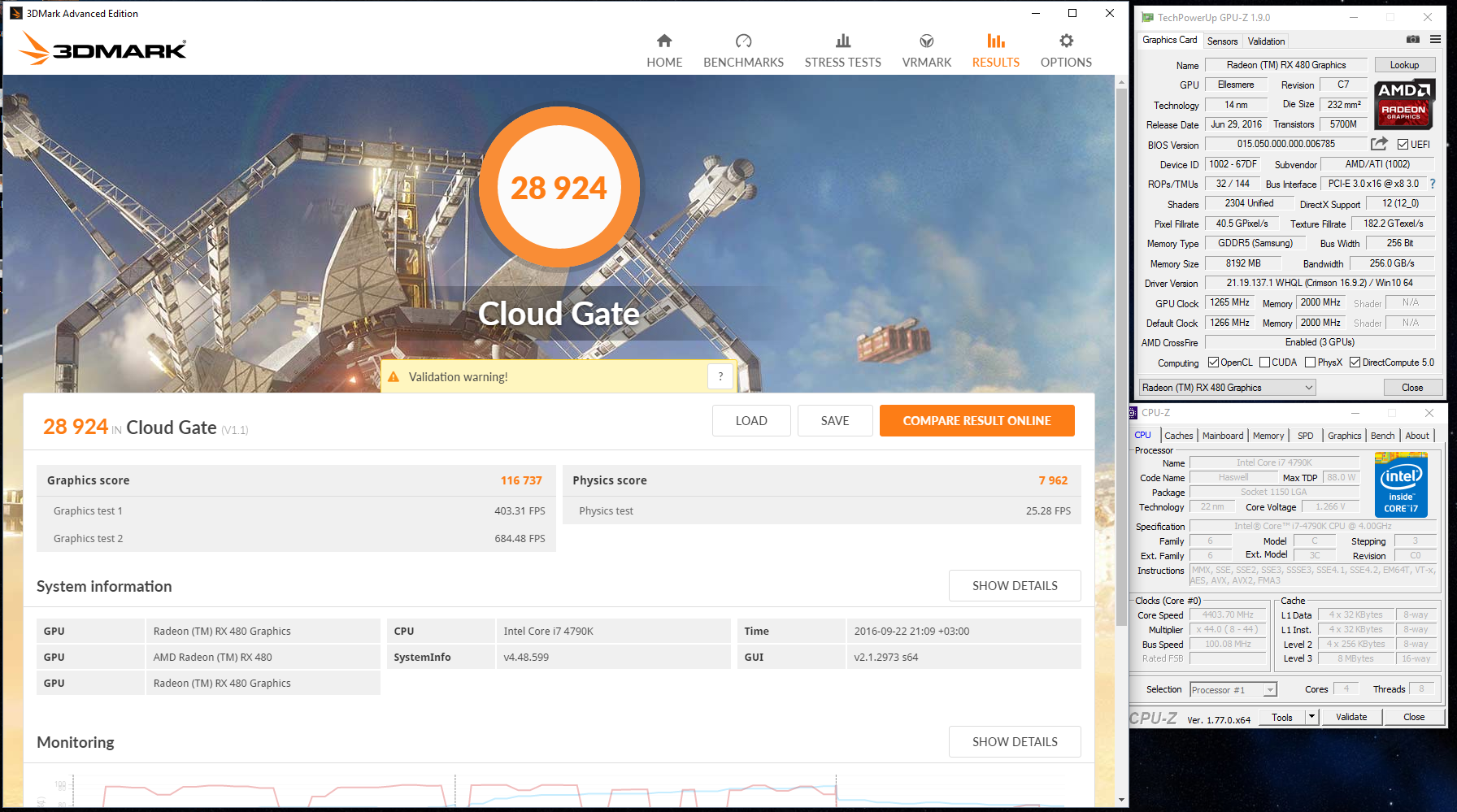Open the Mainboard tab in CPU-Z

click(1223, 436)
